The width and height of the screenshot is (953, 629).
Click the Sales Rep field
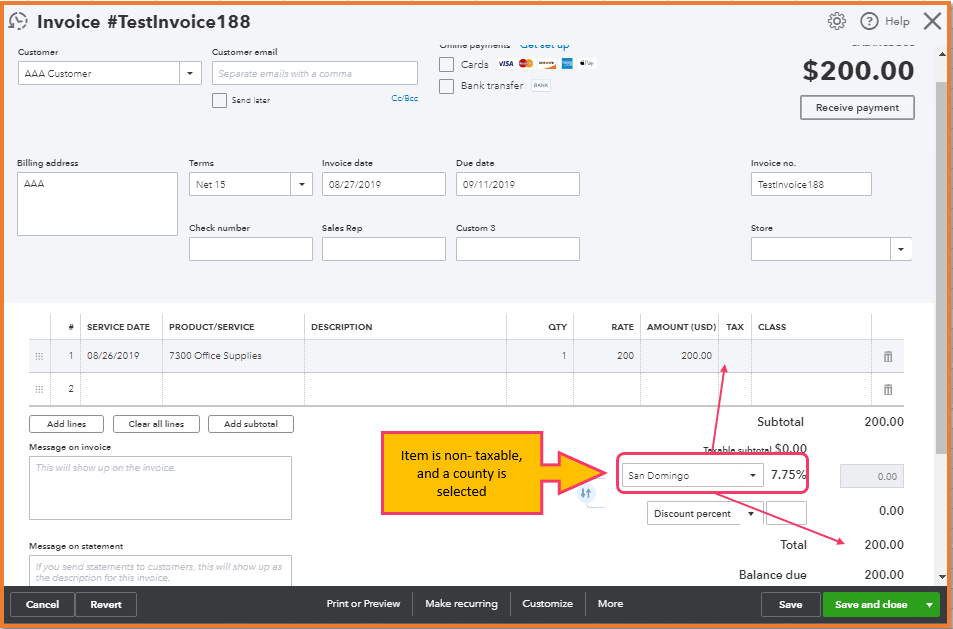click(384, 249)
